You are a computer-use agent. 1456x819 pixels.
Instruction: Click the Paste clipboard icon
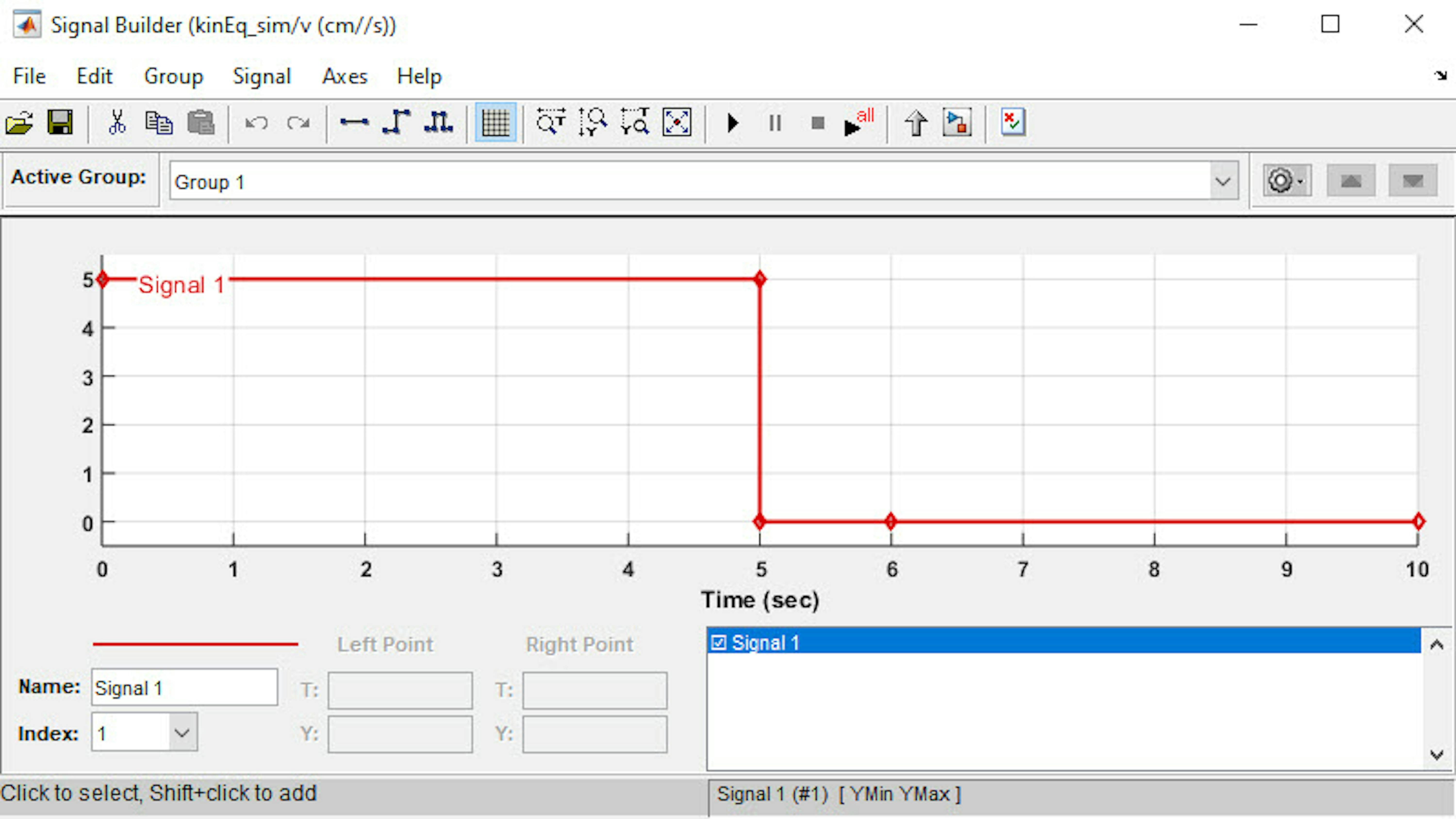(x=201, y=123)
